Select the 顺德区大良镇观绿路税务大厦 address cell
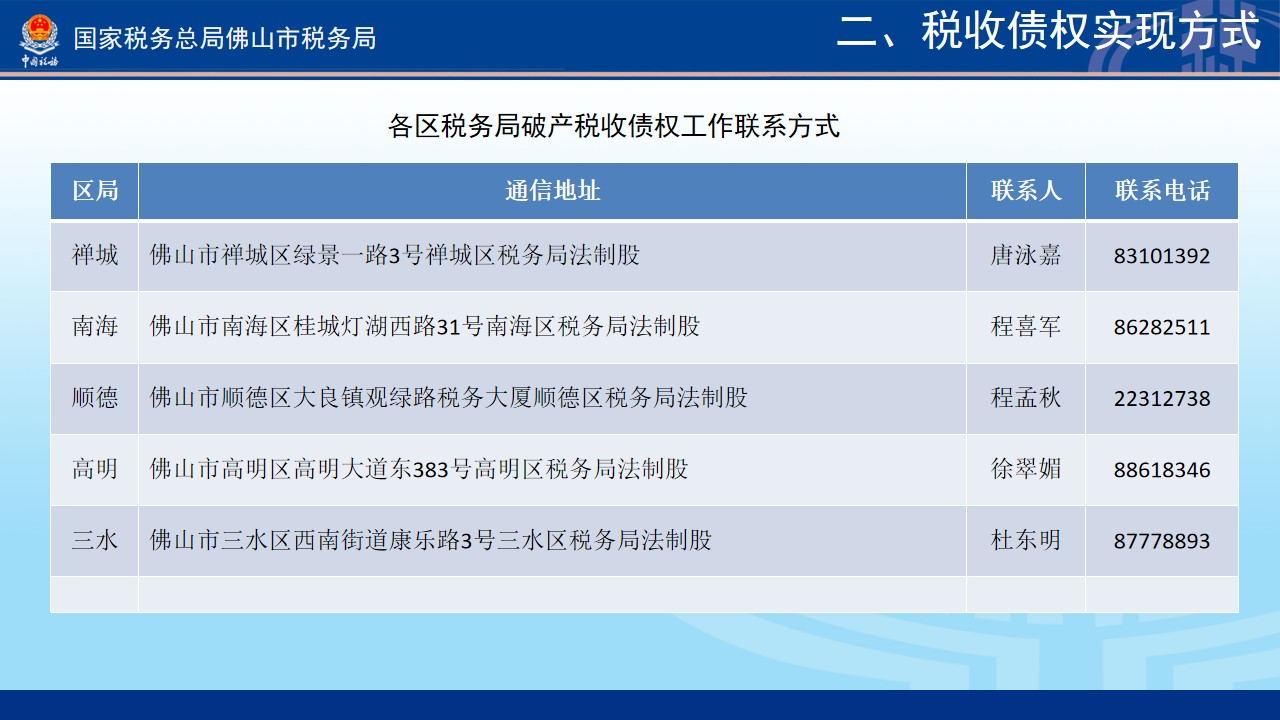This screenshot has height=720, width=1280. [x=553, y=398]
